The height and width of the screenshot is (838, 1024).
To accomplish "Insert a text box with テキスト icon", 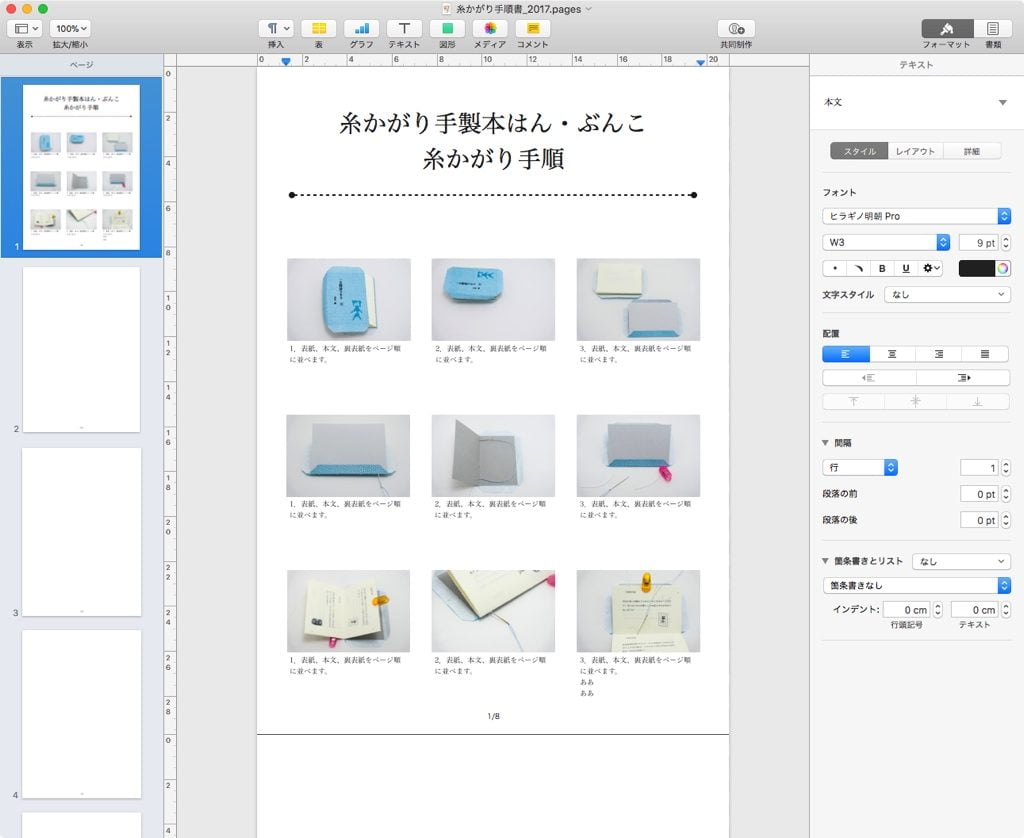I will [404, 29].
